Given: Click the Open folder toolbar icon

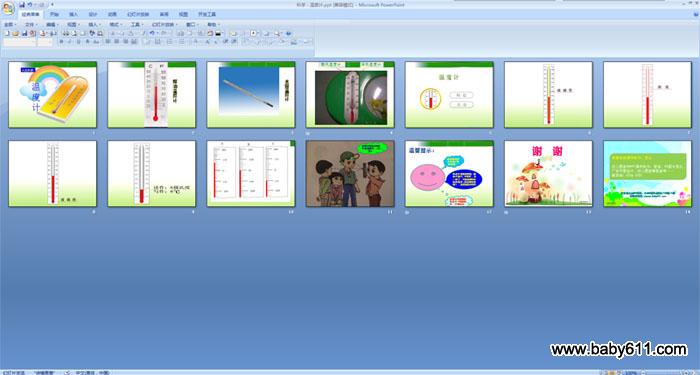Looking at the screenshot, I should 15,33.
